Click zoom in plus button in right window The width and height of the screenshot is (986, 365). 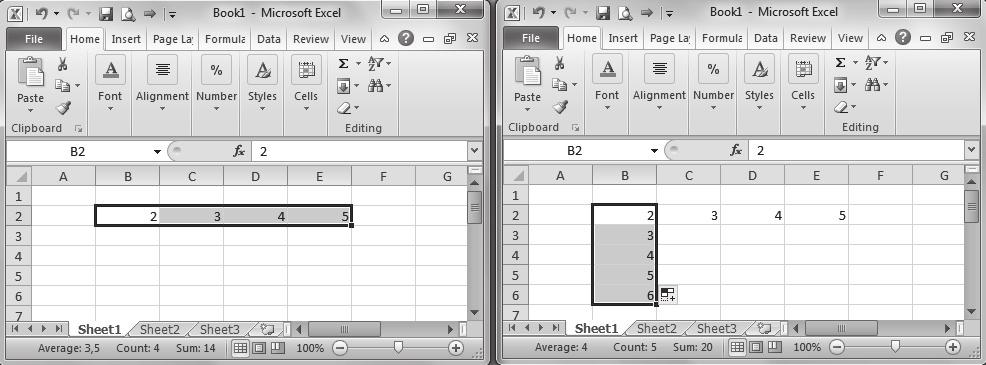coord(953,347)
